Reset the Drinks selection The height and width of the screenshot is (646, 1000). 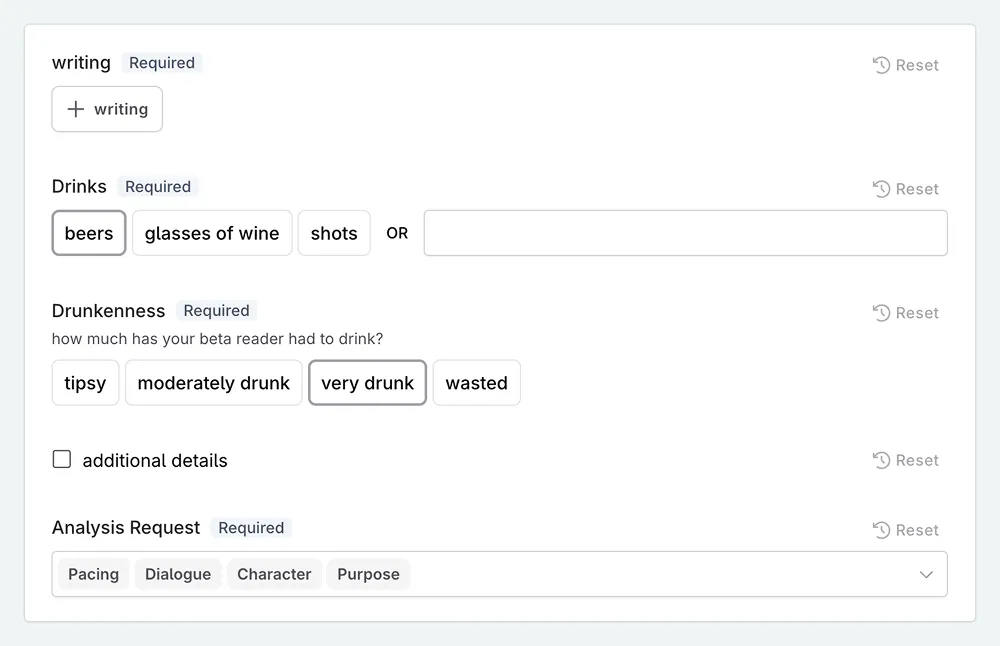905,189
